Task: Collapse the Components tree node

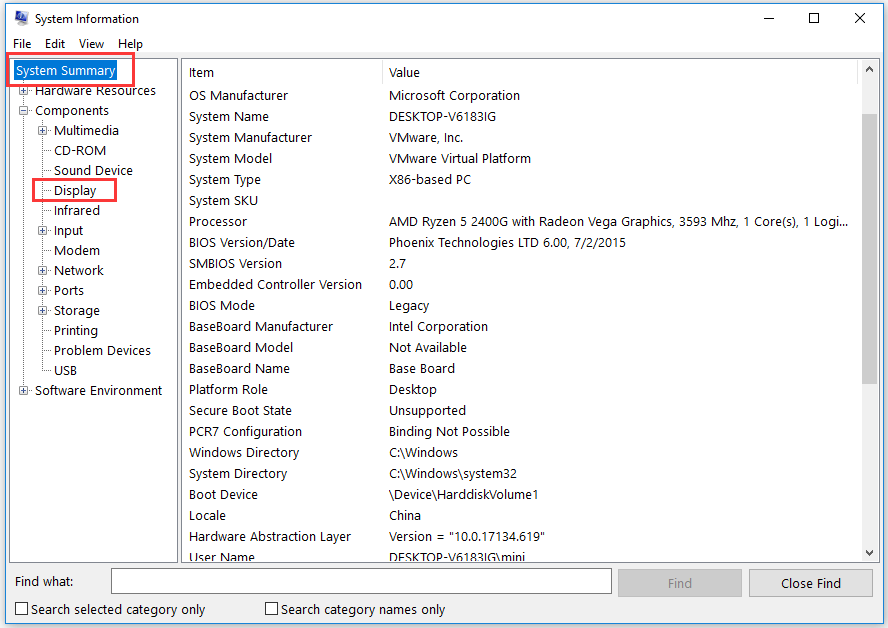Action: tap(24, 111)
